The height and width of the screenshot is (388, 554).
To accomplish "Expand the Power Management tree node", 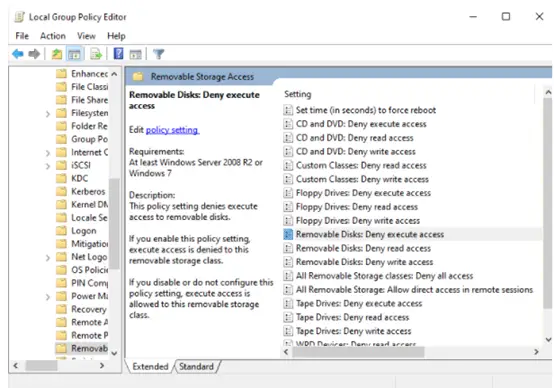I will (48, 297).
